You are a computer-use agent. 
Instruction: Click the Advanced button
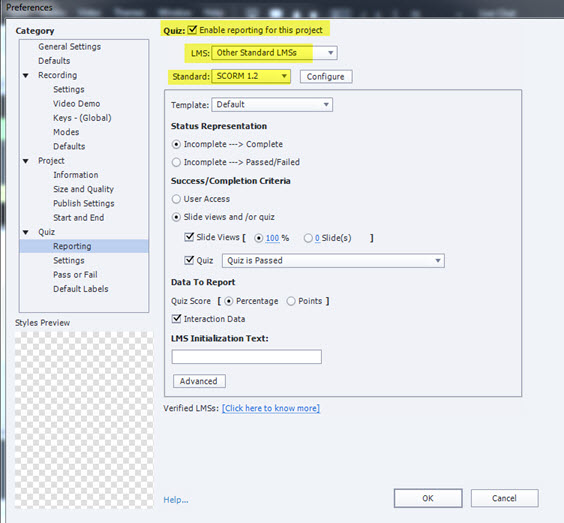click(199, 381)
